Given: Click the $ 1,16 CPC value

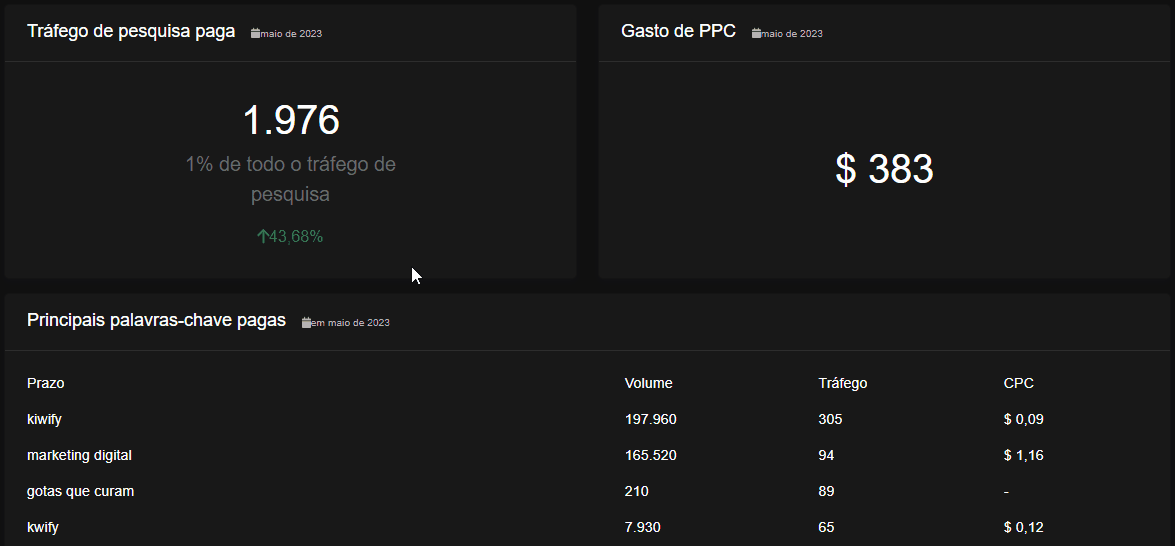Looking at the screenshot, I should tap(1023, 455).
